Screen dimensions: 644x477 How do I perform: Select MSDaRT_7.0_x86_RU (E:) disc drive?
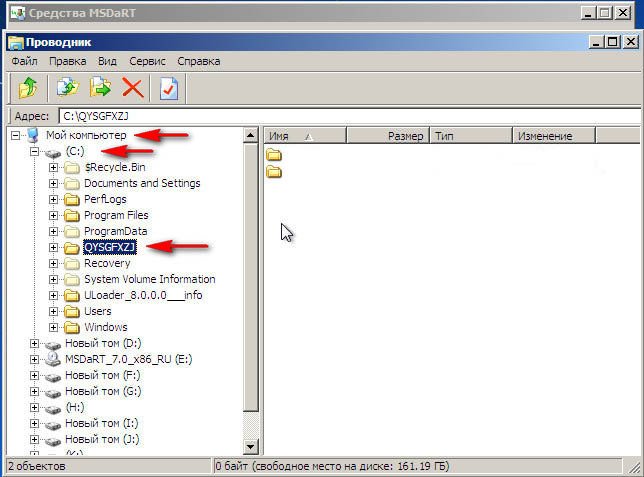129,360
